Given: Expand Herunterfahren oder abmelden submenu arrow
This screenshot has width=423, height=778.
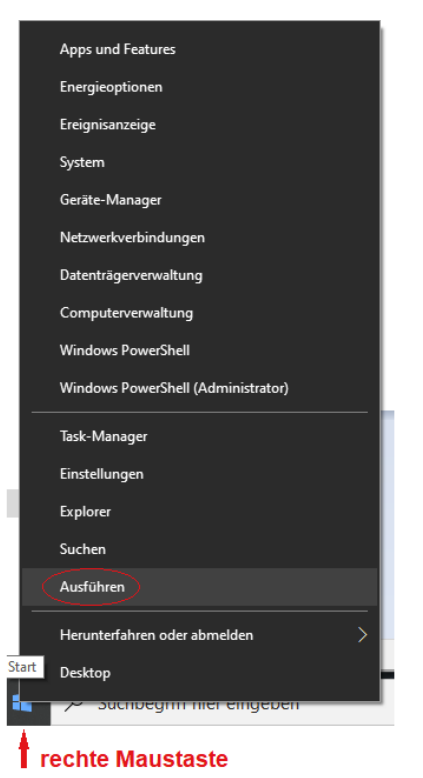Looking at the screenshot, I should [x=363, y=635].
